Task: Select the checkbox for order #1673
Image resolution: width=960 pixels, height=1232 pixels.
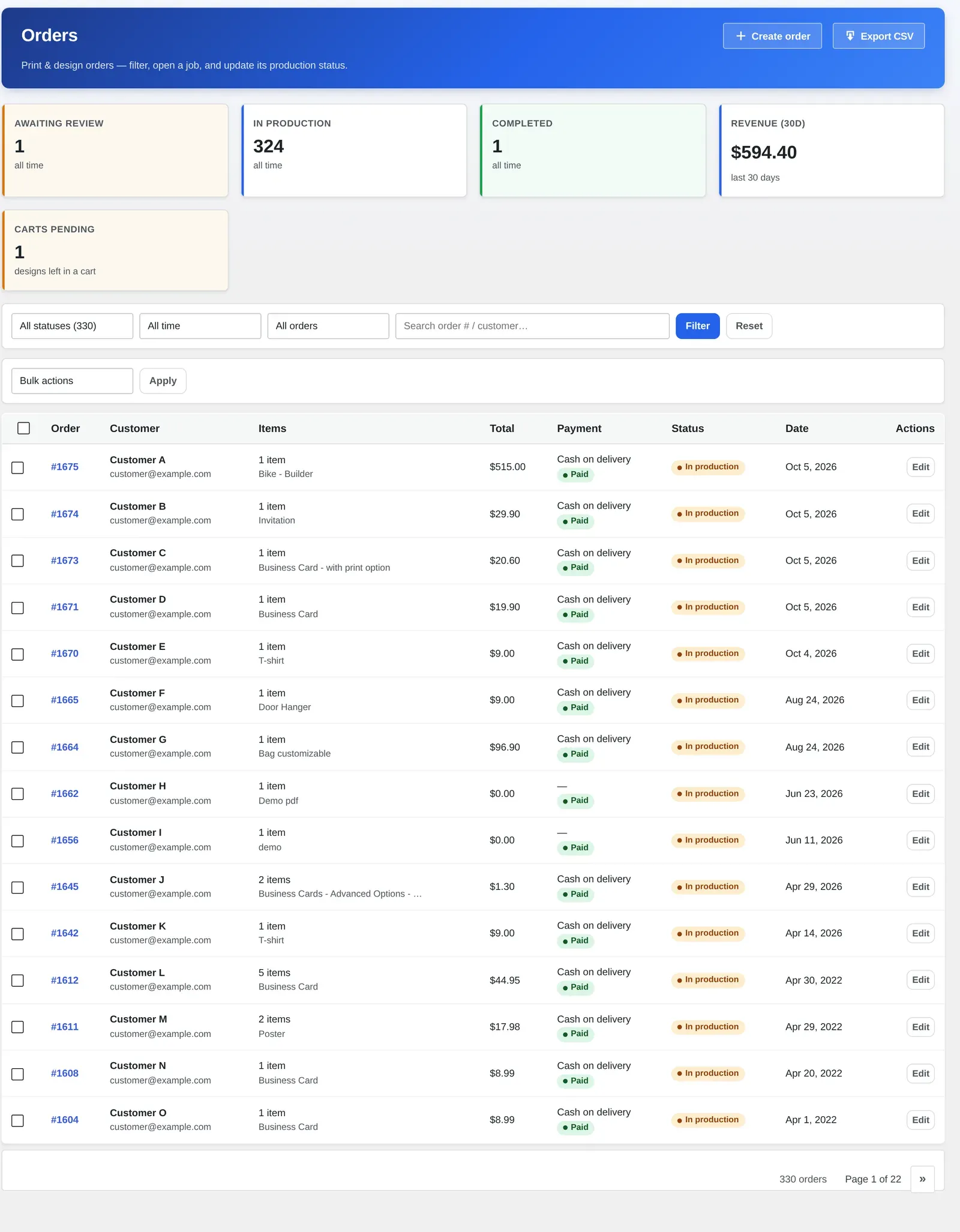Action: (x=18, y=560)
